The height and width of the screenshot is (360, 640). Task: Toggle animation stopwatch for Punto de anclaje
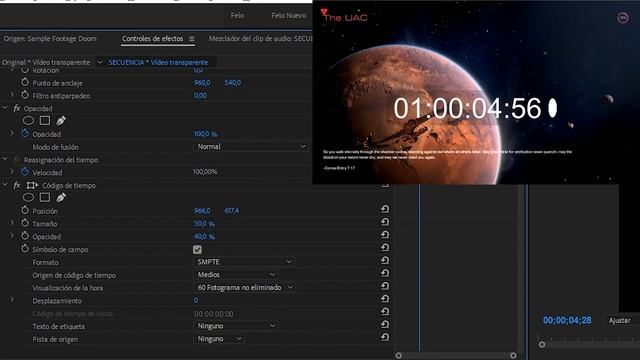coord(25,82)
